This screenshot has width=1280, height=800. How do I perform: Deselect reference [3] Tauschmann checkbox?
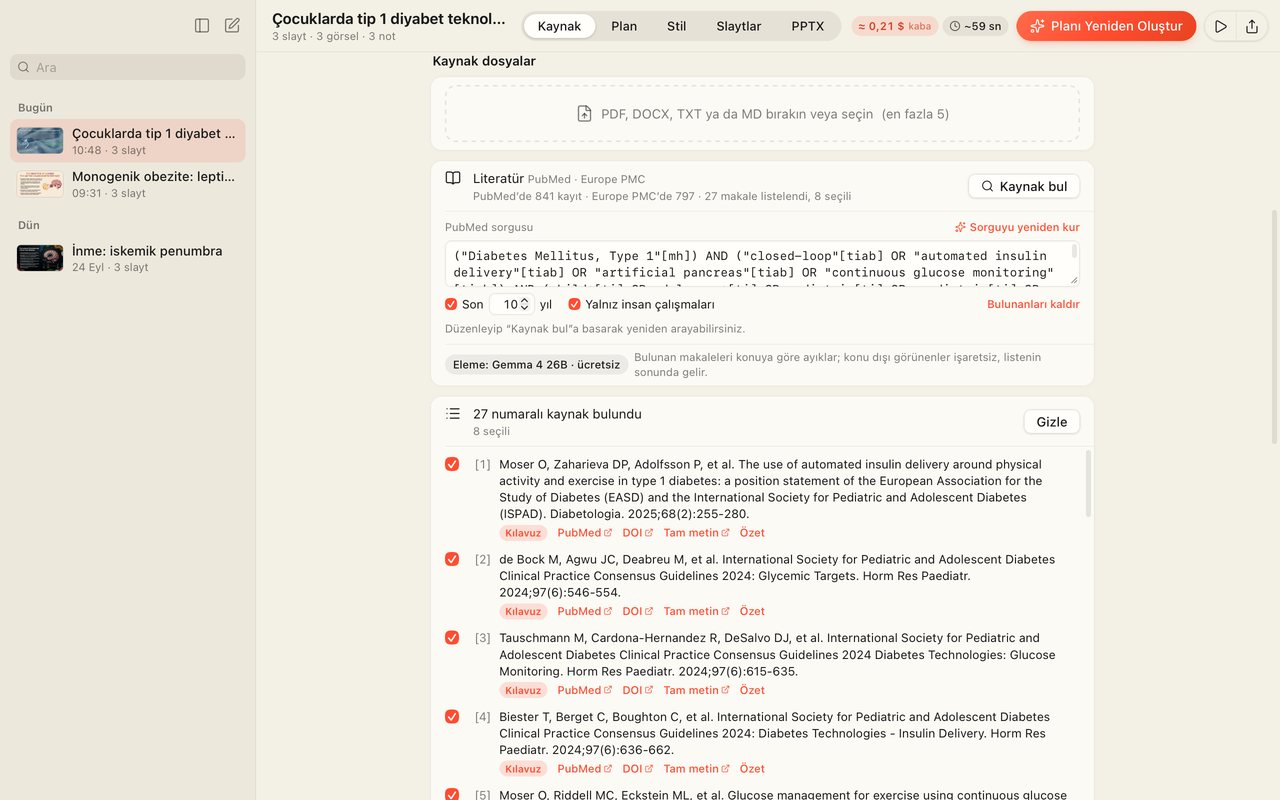(452, 637)
